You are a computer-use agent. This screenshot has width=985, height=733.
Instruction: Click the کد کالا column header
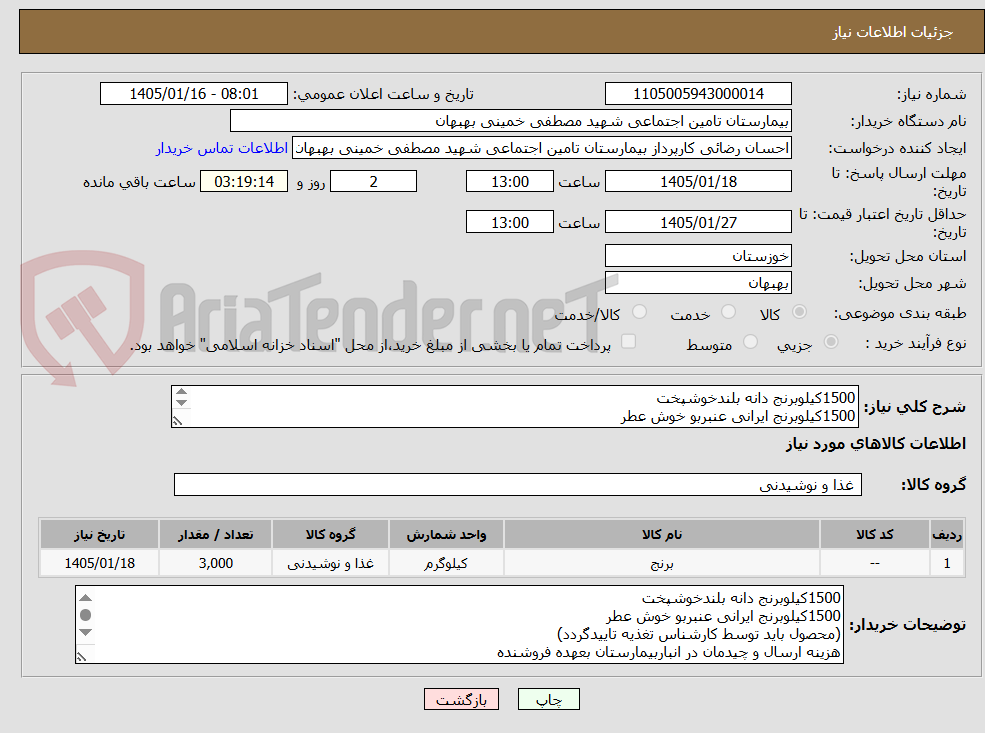tap(874, 535)
